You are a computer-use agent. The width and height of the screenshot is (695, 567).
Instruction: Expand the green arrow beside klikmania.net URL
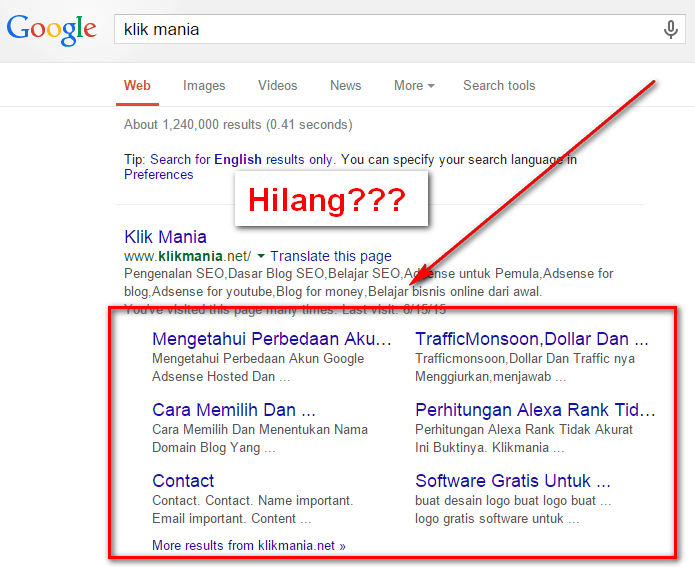click(x=261, y=256)
